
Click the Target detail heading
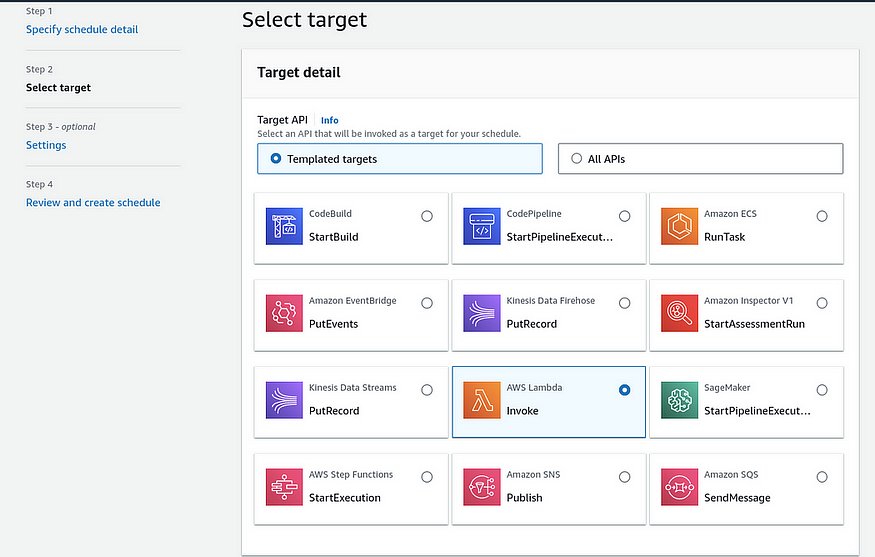coord(299,73)
